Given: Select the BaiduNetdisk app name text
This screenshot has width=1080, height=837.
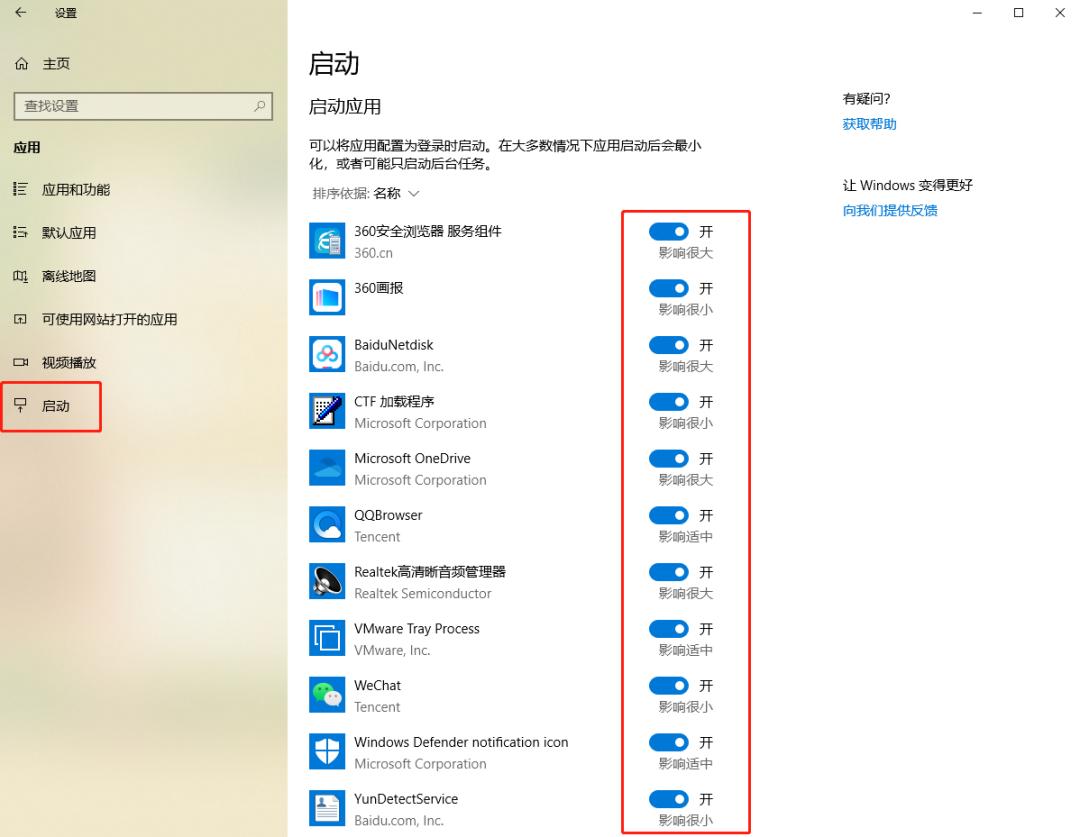Looking at the screenshot, I should point(394,345).
